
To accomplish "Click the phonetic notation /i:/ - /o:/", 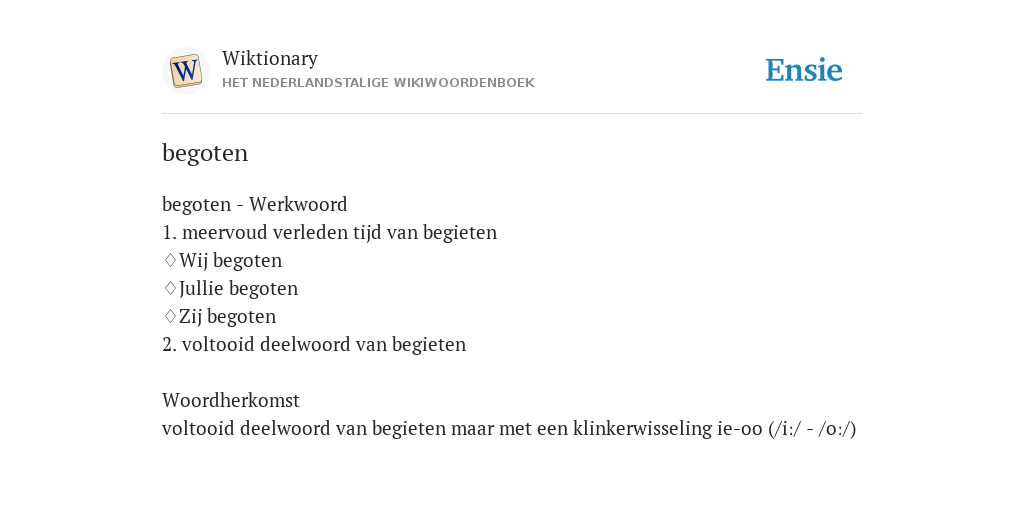I will (x=812, y=429).
